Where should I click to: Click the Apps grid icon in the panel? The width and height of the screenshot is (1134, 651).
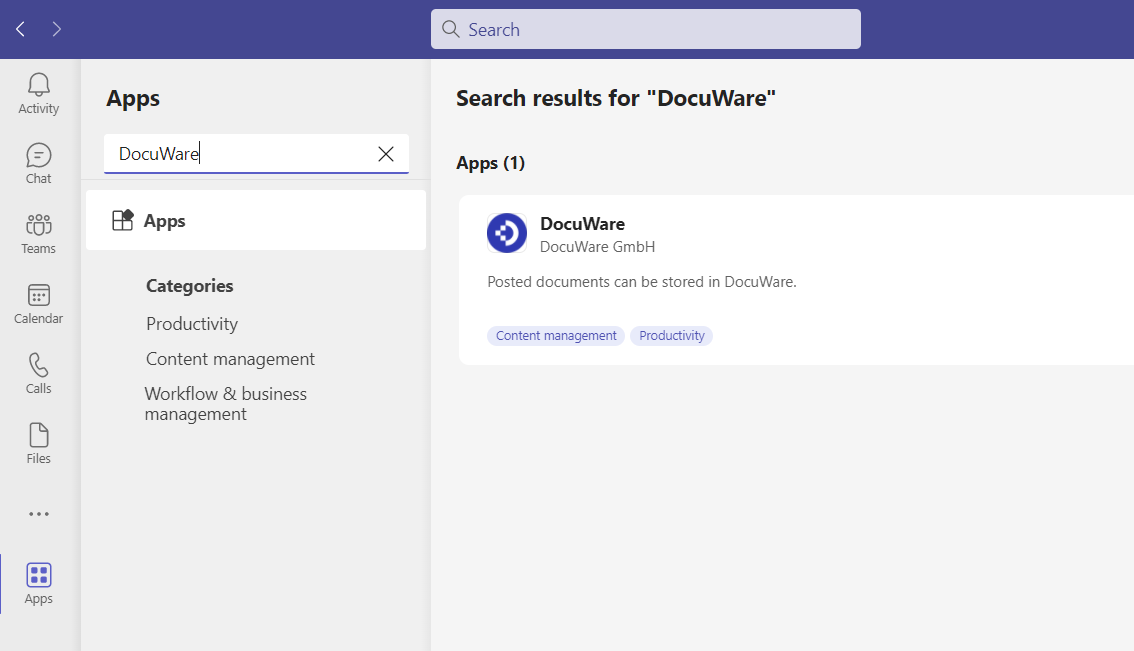point(123,220)
